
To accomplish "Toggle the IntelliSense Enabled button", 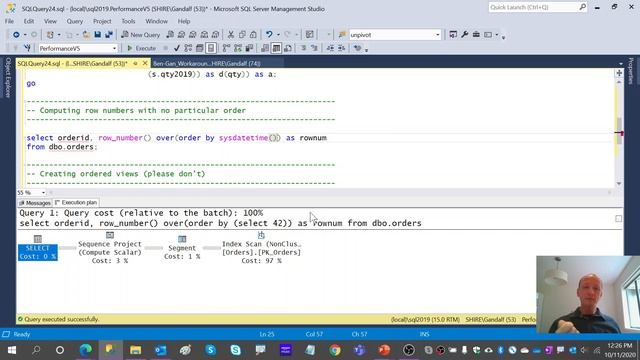I will pyautogui.click(x=211, y=48).
